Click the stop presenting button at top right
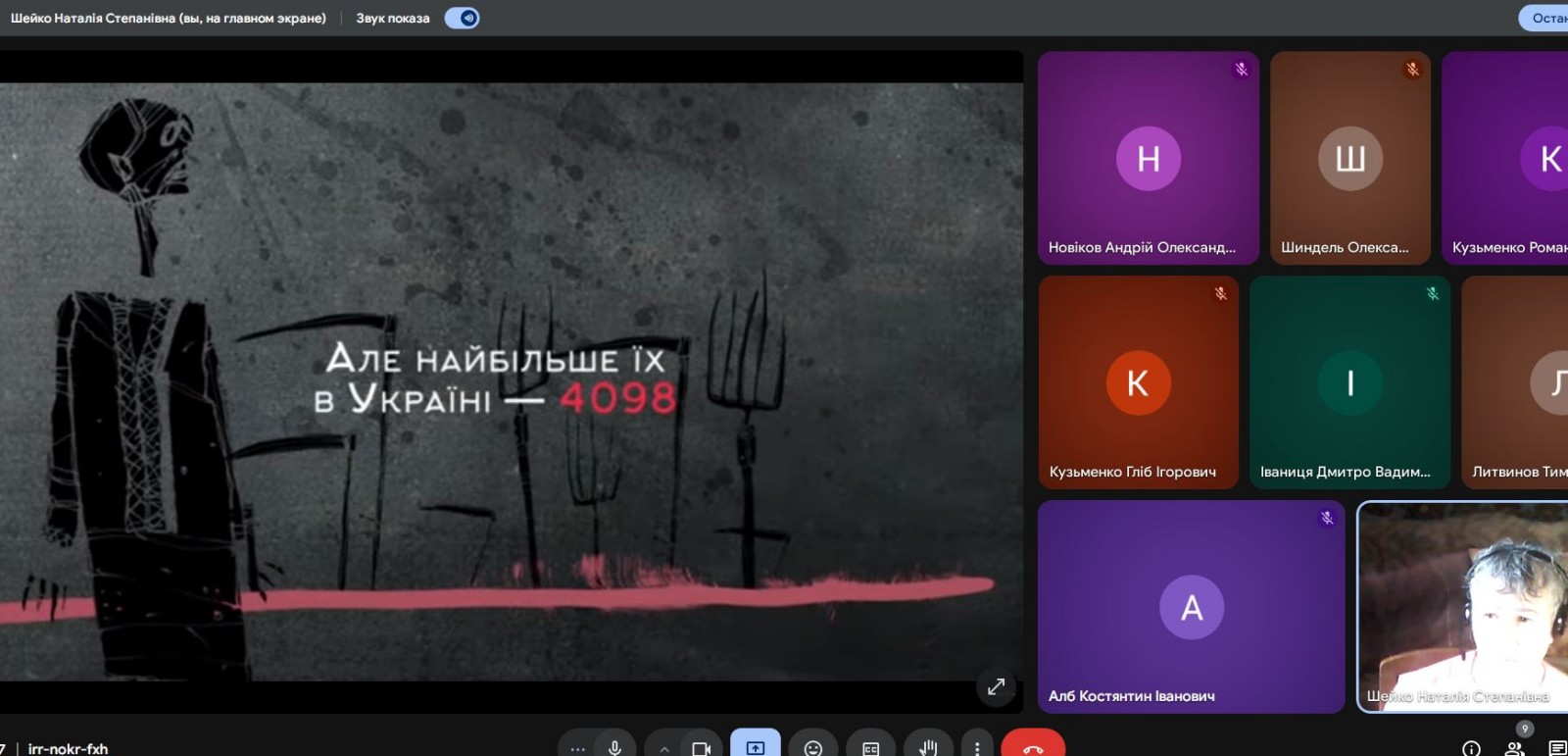Screen dimensions: 1568x756 click(1546, 18)
